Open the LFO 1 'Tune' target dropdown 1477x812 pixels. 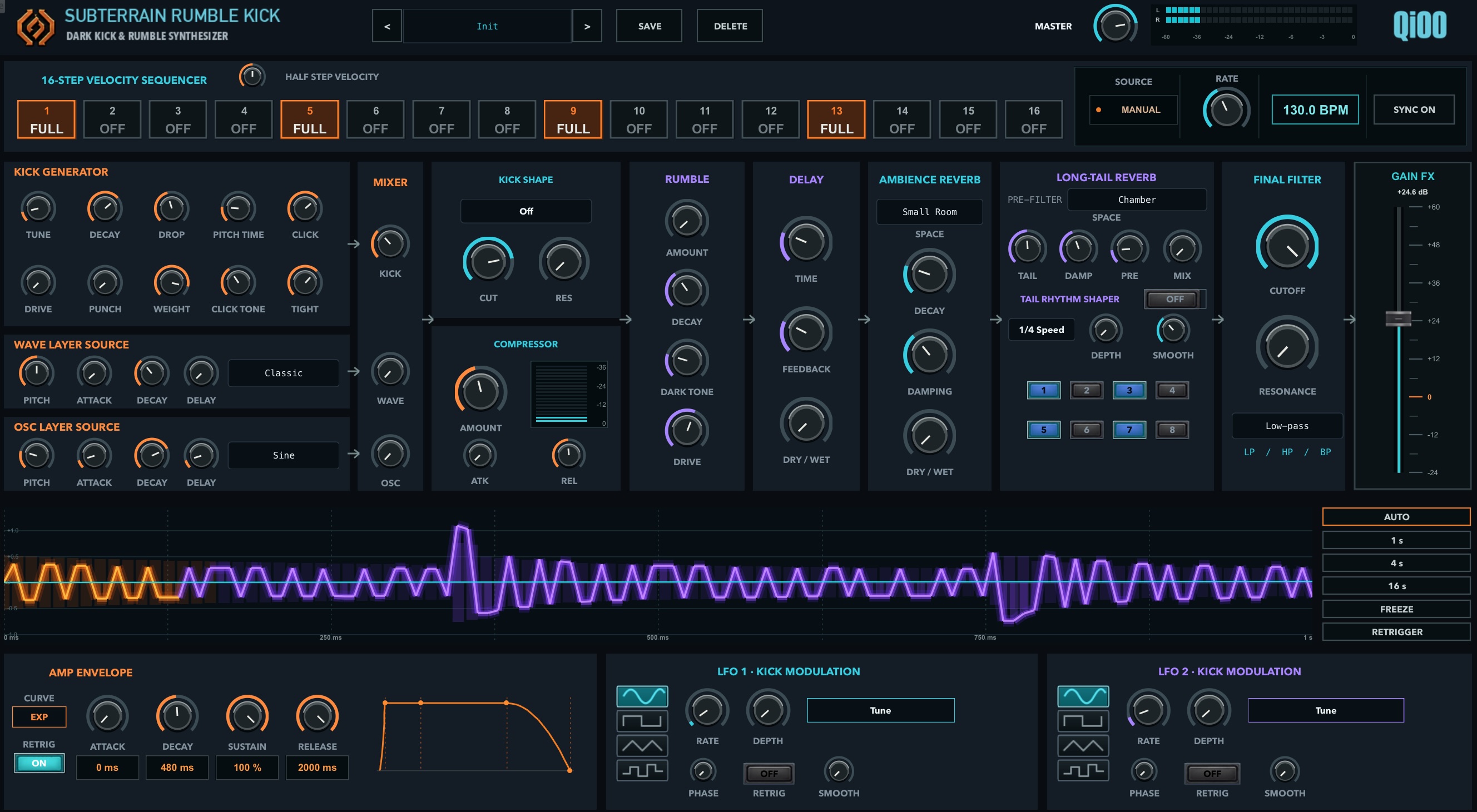pyautogui.click(x=880, y=710)
